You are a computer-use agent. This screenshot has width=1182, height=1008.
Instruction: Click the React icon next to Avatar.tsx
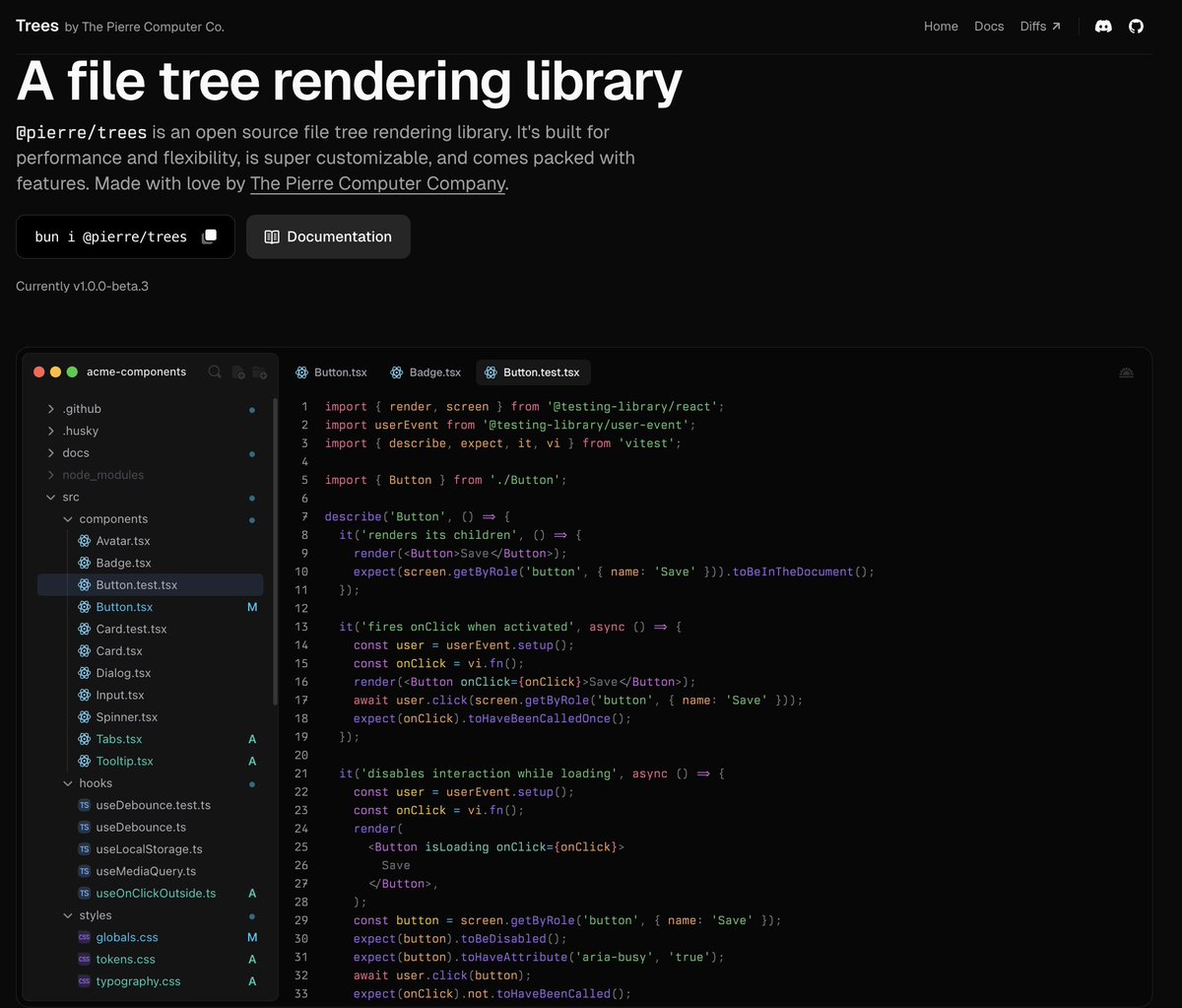85,541
